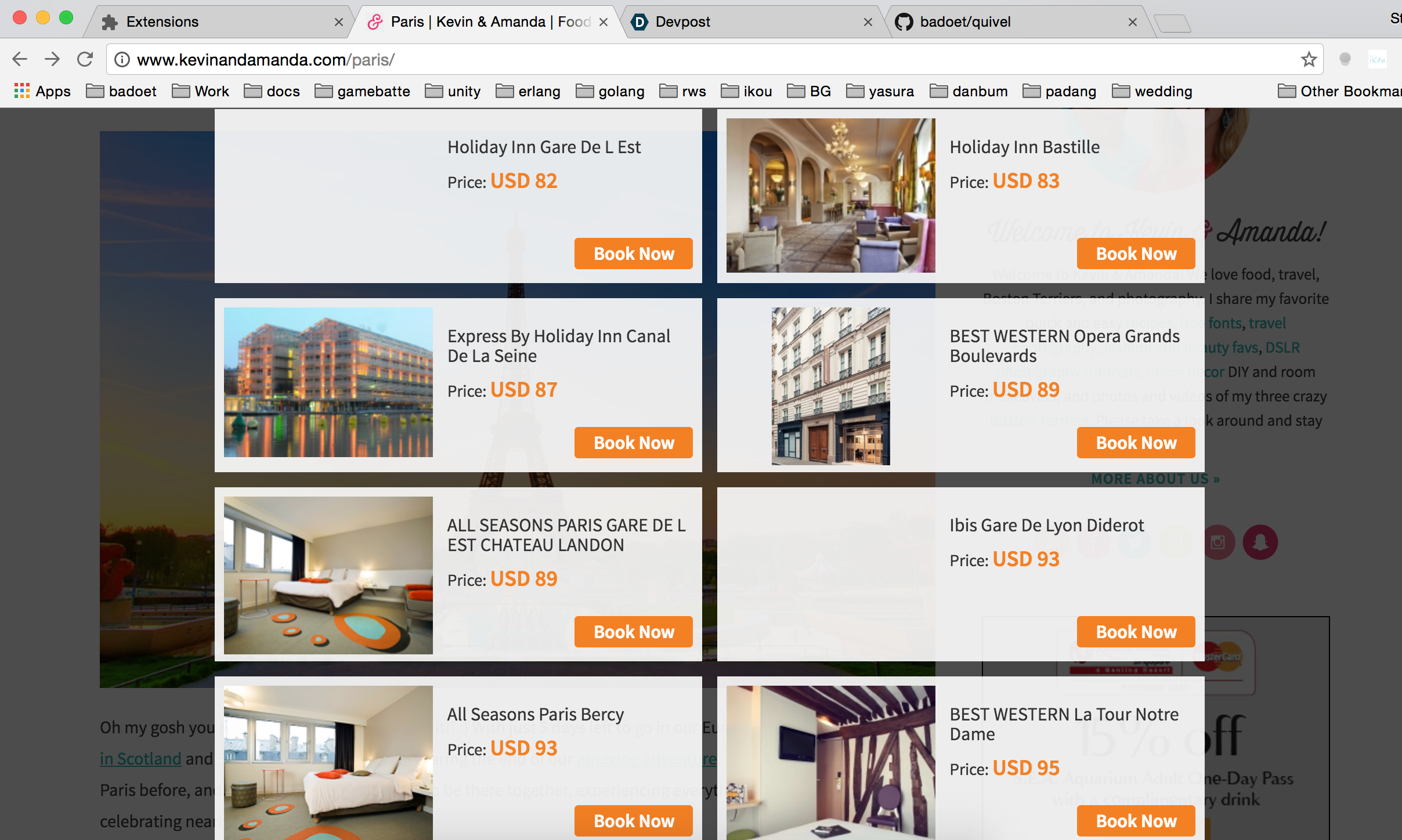Close the Extensions tab
Viewport: 1402px width, 840px height.
339,22
